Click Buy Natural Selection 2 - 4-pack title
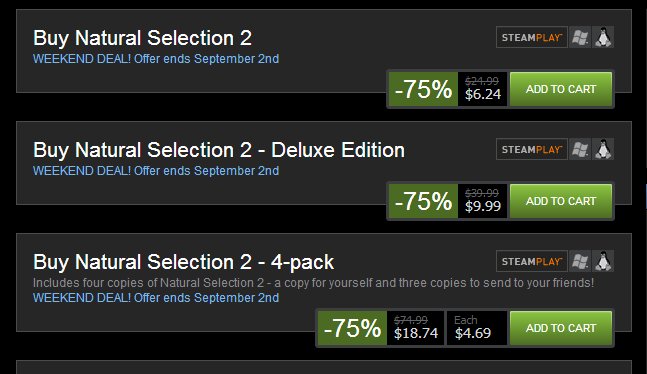The width and height of the screenshot is (647, 374). (183, 262)
